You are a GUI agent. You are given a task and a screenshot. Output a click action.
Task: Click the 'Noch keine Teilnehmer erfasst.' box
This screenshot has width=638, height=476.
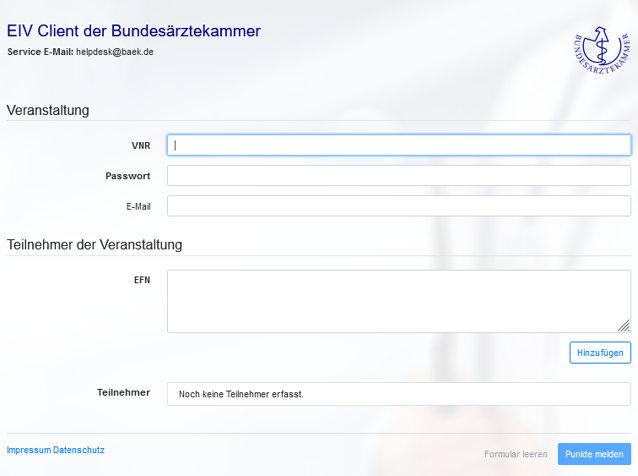(x=399, y=394)
